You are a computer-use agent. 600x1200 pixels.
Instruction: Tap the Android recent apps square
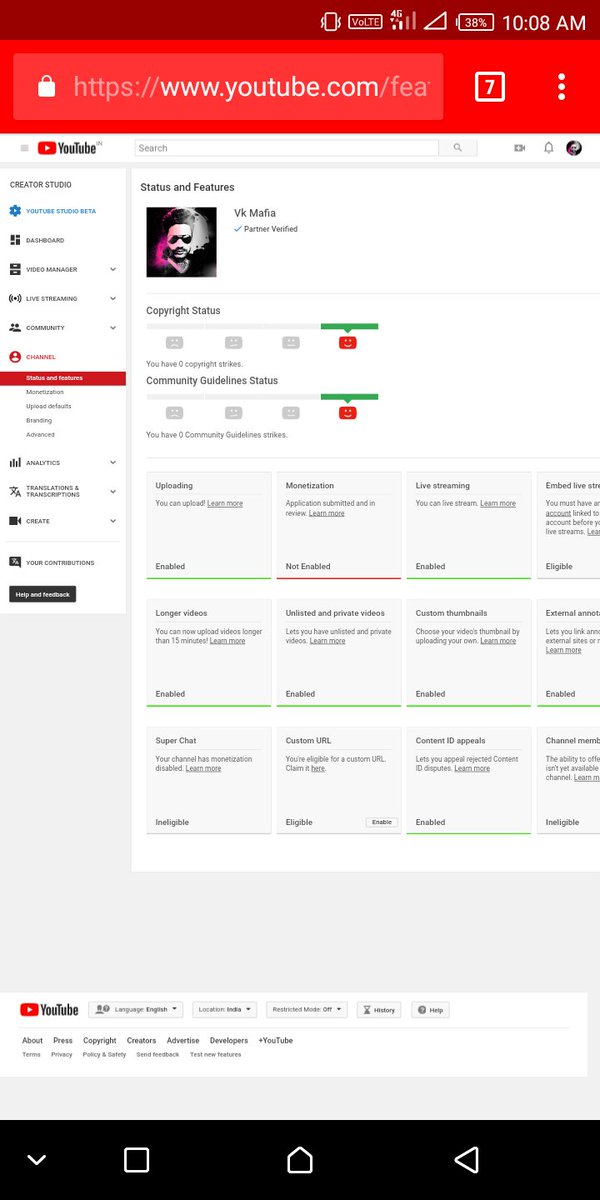(x=136, y=1160)
